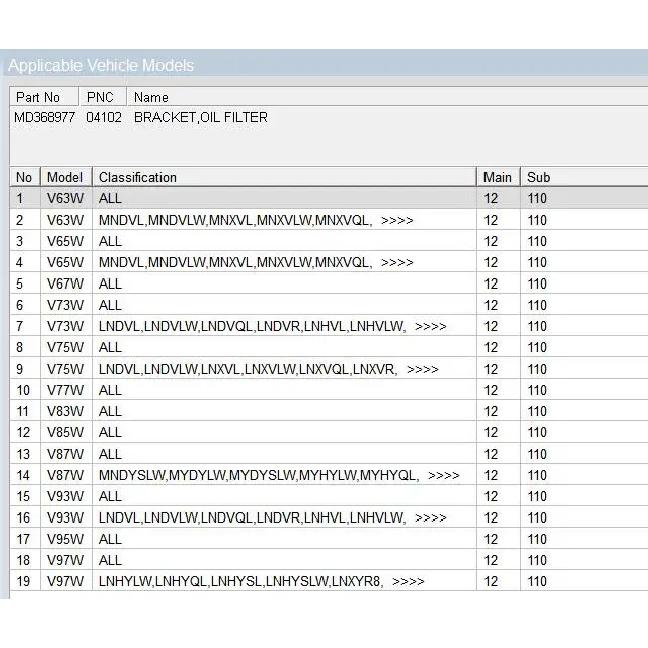Sort by the Classification column header
The height and width of the screenshot is (648, 648).
click(x=284, y=177)
